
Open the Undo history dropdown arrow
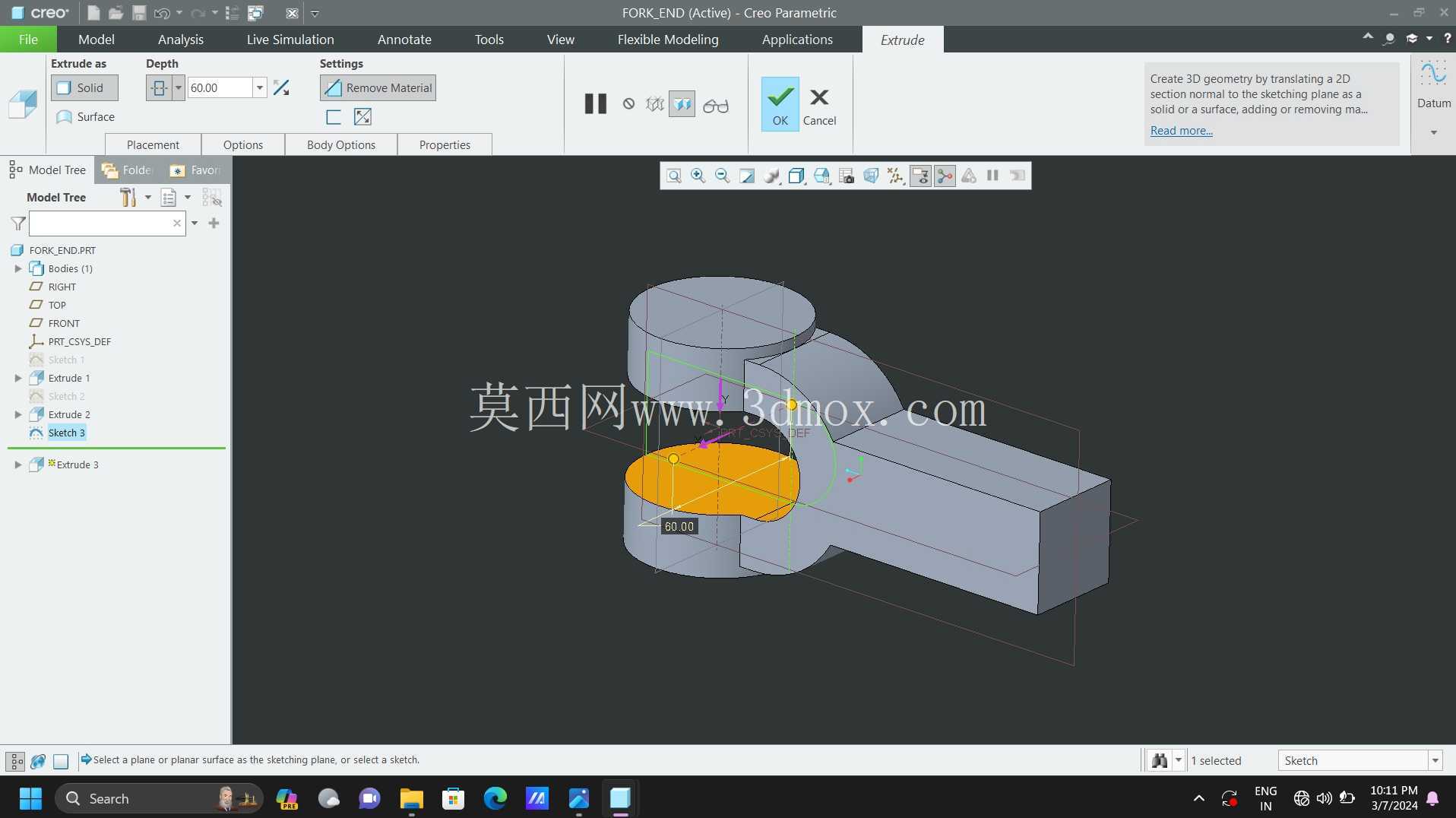179,13
